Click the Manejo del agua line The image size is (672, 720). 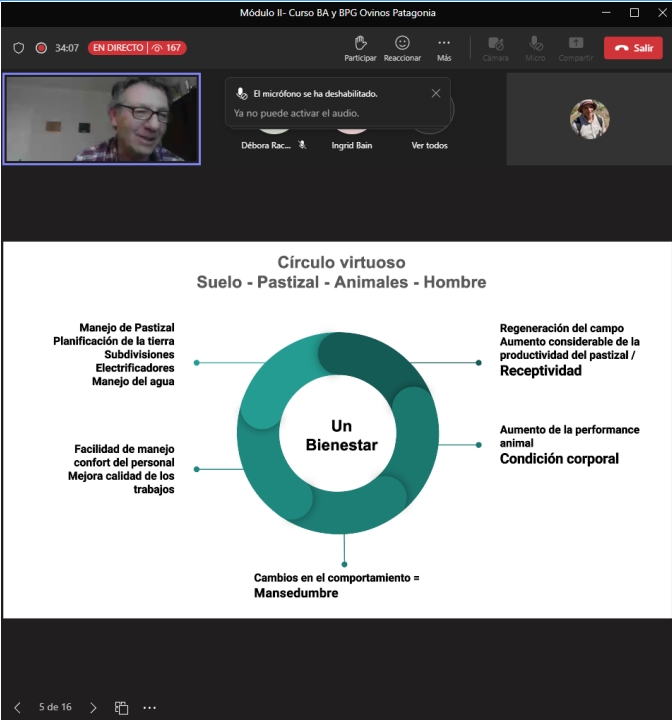[133, 381]
